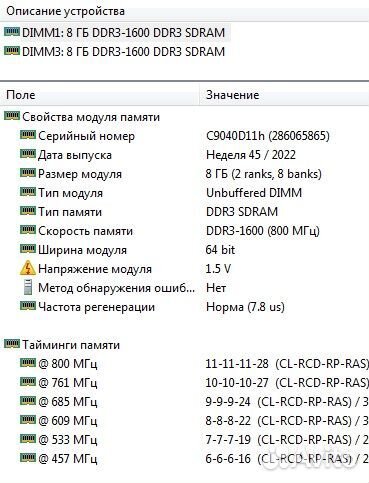Select the Свойства модуля памяти group row
This screenshot has height=483, width=369.
point(82,117)
